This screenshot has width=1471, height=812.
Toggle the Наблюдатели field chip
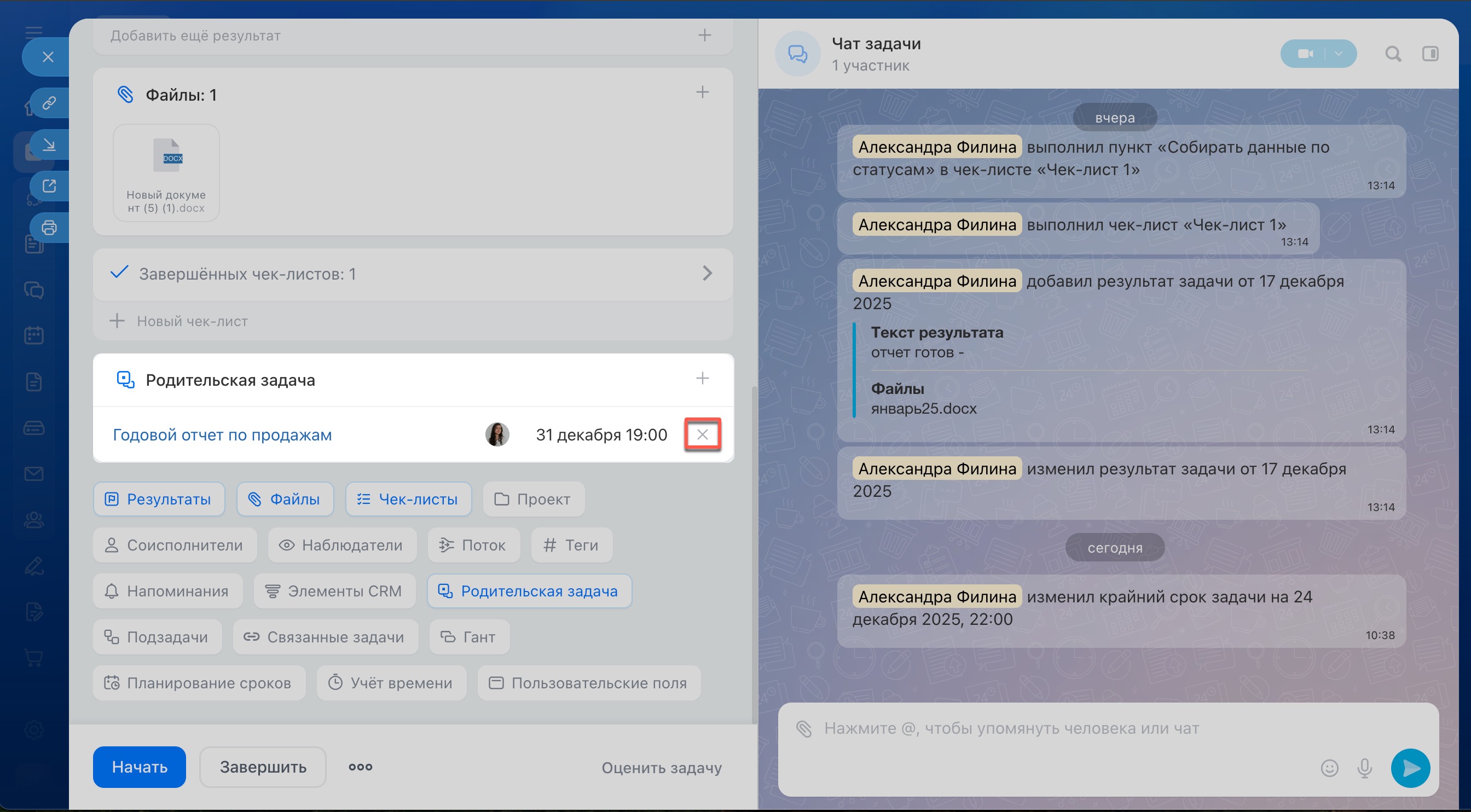coord(341,546)
